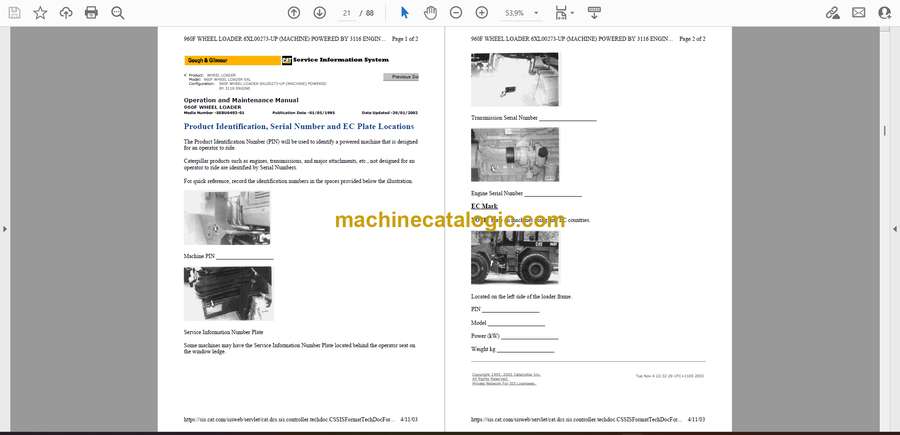Click the 'Page 2 of 2' header text

[x=692, y=39]
